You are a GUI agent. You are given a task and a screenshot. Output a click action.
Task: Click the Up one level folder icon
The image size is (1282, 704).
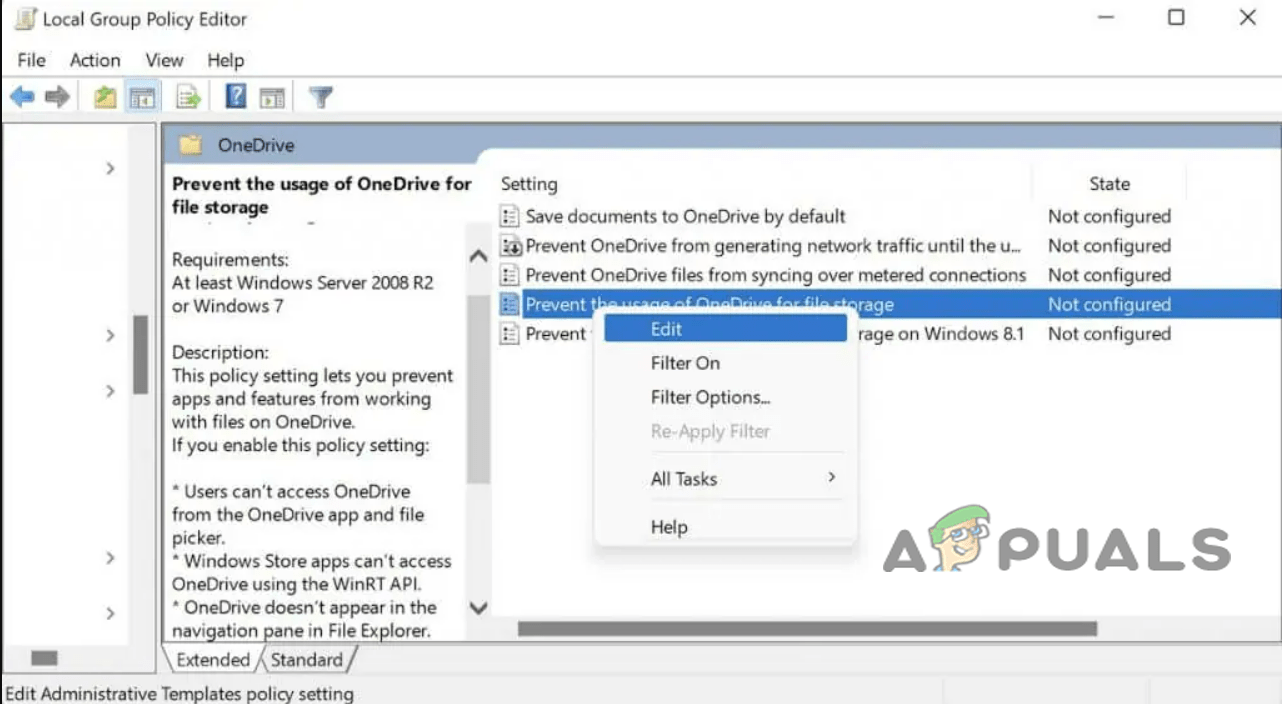tap(103, 96)
